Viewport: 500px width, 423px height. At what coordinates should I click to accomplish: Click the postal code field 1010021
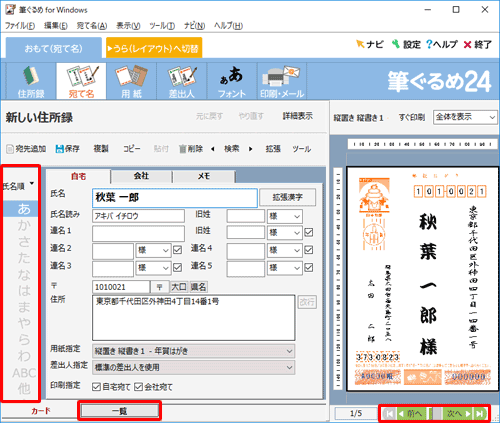[121, 287]
